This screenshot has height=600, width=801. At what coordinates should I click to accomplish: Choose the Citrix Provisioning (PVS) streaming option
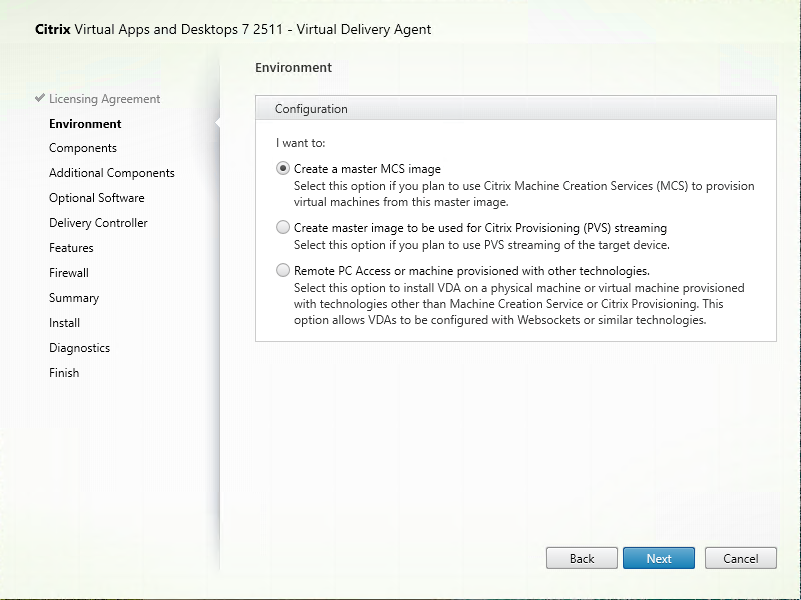284,228
